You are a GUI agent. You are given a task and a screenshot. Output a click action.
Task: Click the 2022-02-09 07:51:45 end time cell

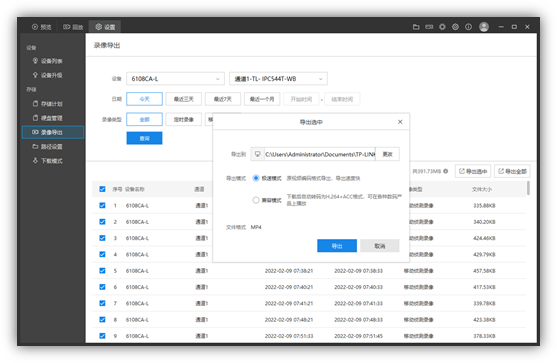point(358,336)
